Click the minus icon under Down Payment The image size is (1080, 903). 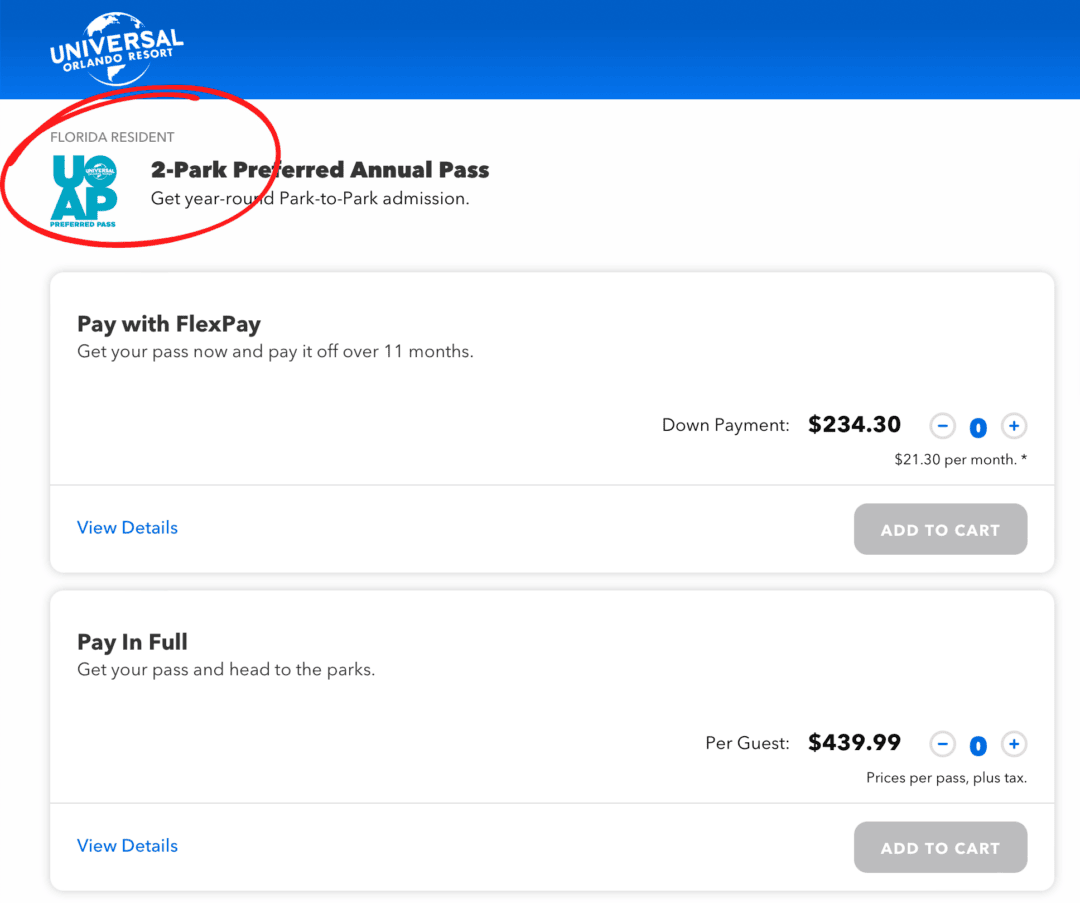942,426
